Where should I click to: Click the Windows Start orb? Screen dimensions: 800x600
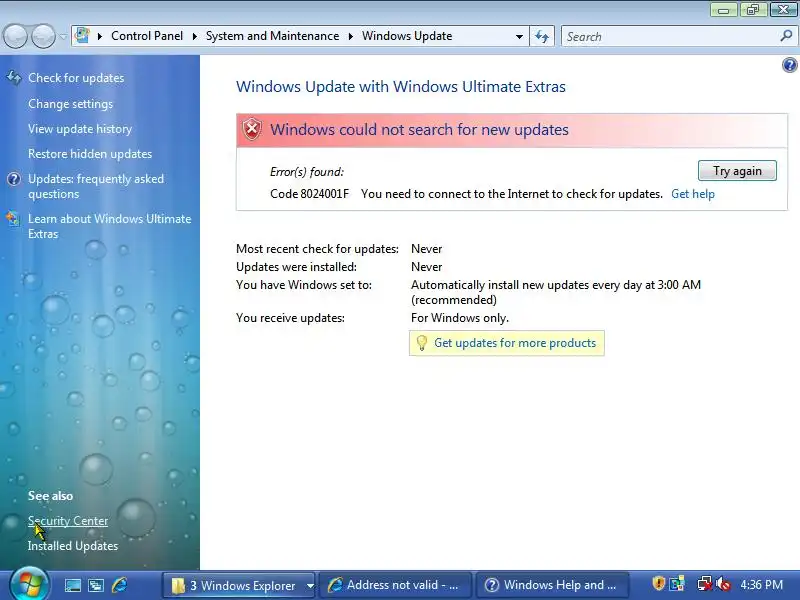(x=29, y=585)
